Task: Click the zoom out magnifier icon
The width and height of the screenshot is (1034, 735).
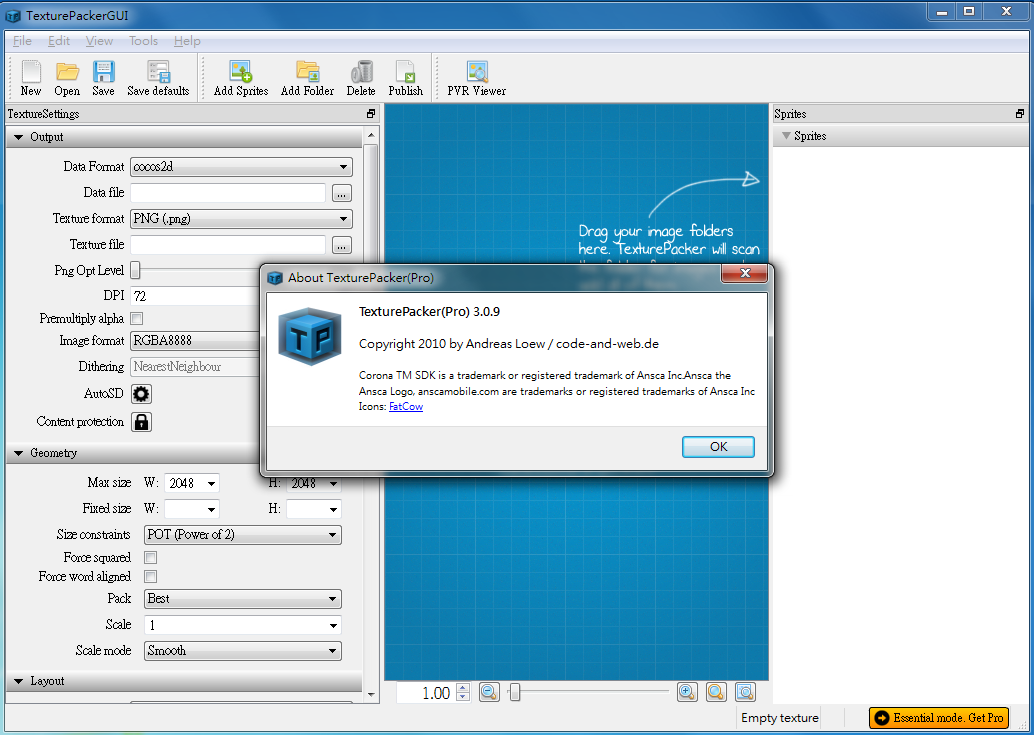Action: (489, 692)
